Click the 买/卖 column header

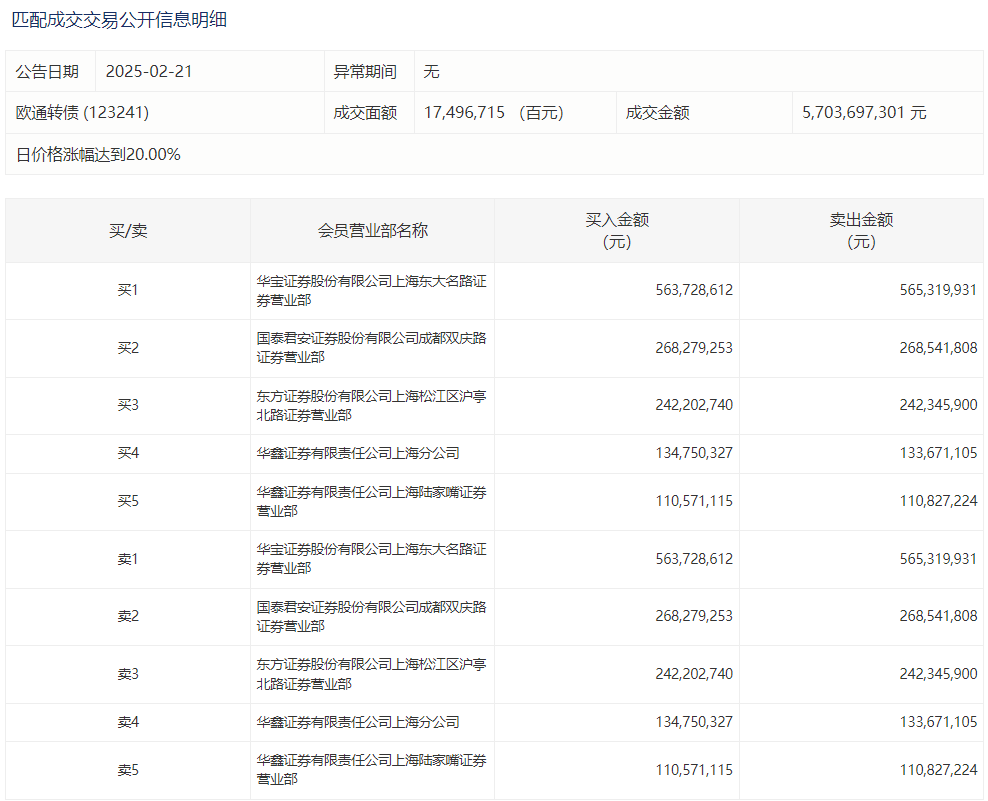click(128, 231)
